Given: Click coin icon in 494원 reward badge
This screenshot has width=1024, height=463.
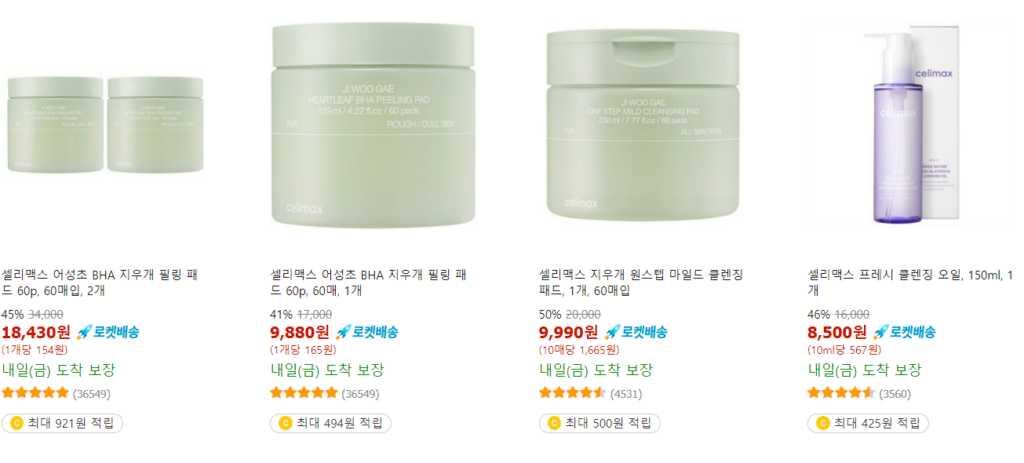Looking at the screenshot, I should [x=285, y=423].
